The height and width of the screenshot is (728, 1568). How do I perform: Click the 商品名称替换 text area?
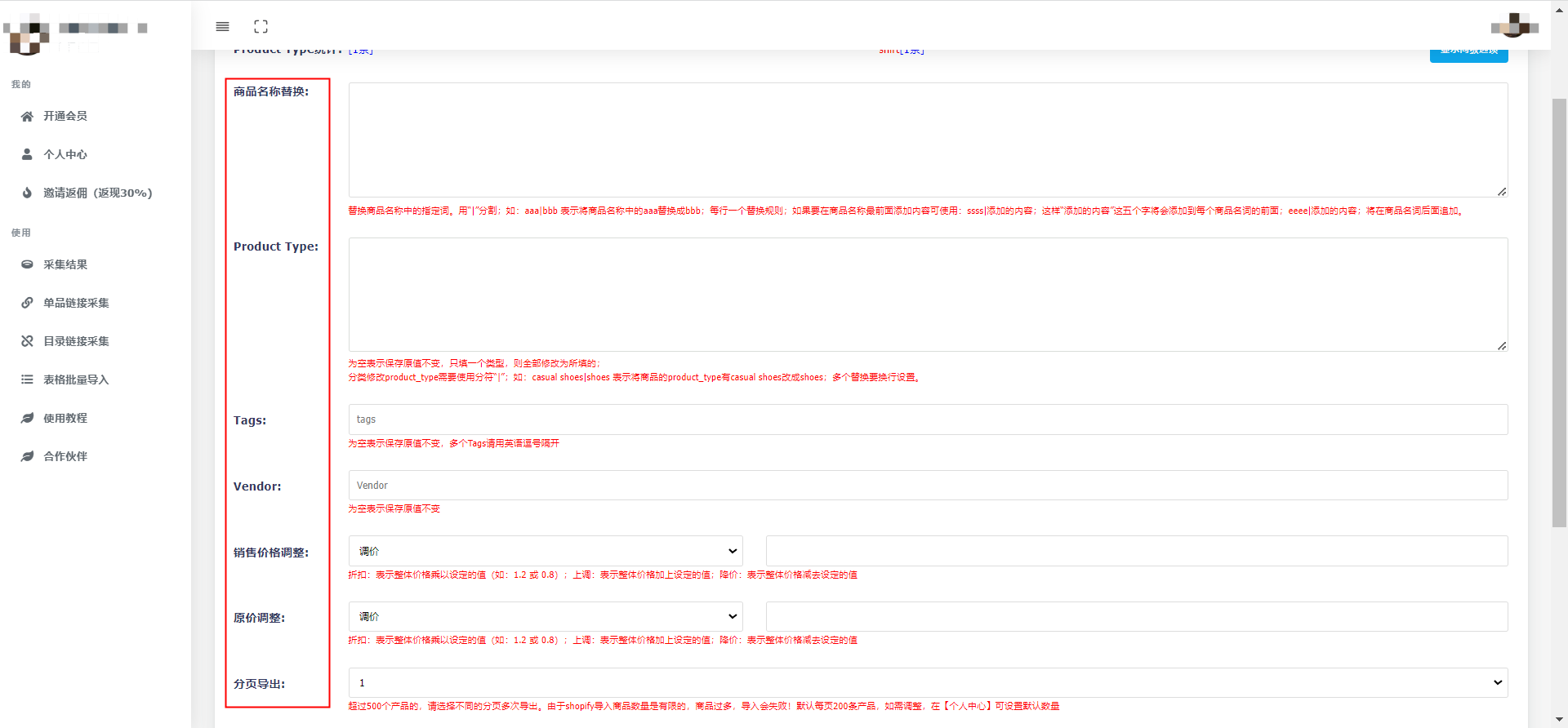[928, 140]
